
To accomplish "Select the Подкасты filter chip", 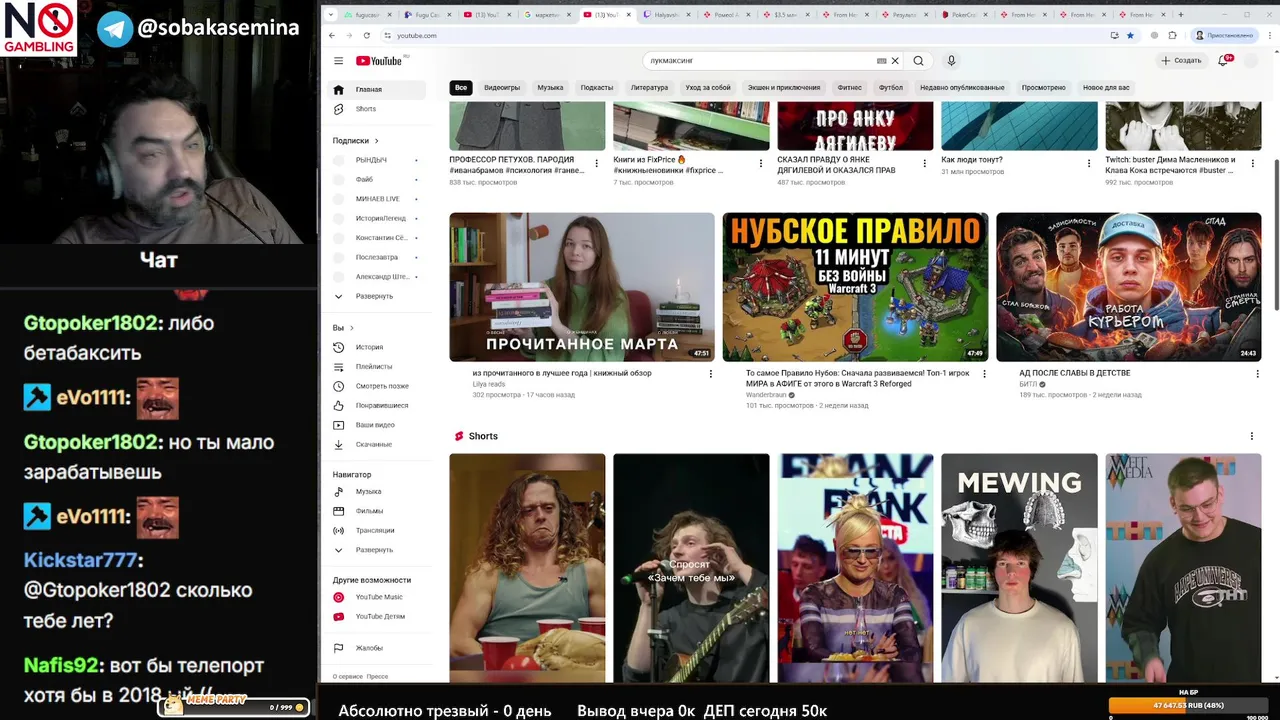I will pyautogui.click(x=597, y=88).
